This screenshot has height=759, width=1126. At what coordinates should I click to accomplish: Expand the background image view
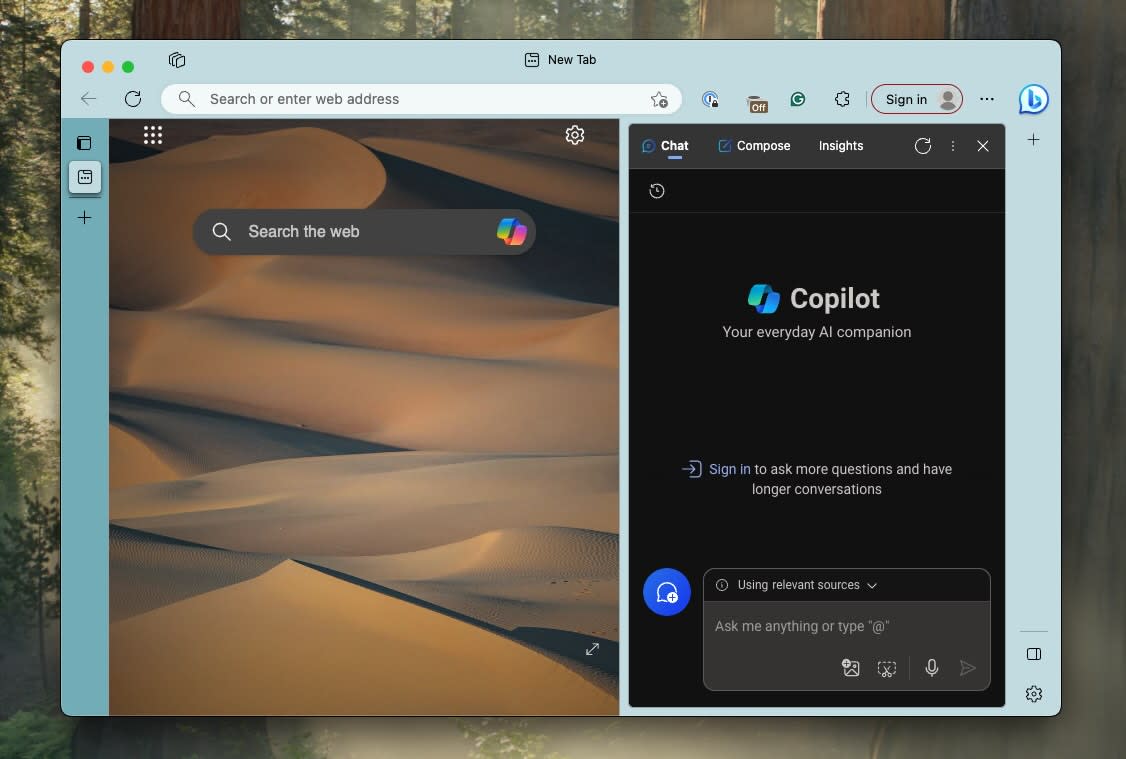pos(592,649)
